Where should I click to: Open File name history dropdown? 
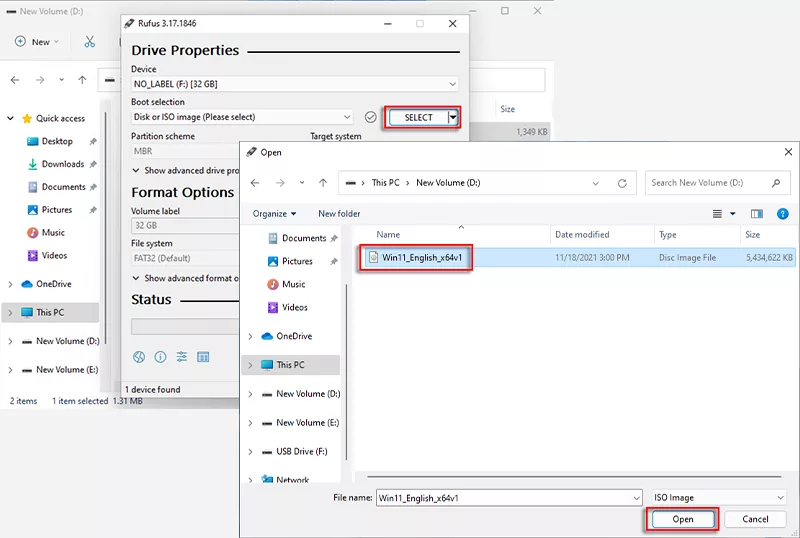point(636,498)
